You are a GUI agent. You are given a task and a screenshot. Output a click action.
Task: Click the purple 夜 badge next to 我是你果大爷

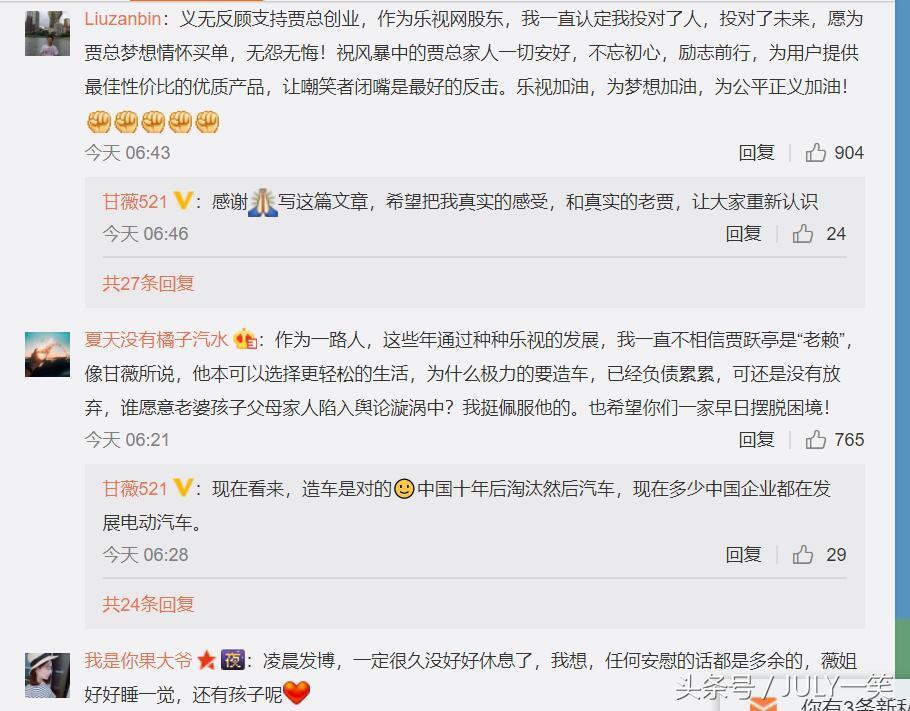[233, 660]
